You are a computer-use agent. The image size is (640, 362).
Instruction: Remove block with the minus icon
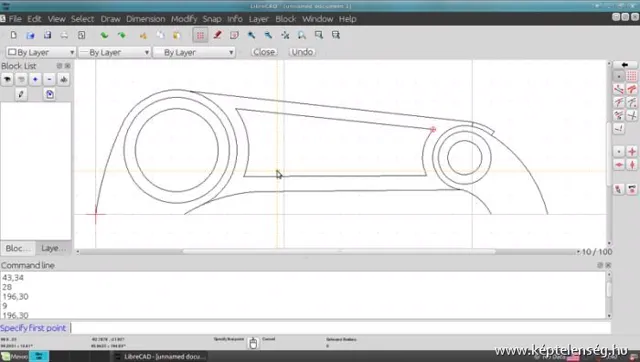pos(49,79)
